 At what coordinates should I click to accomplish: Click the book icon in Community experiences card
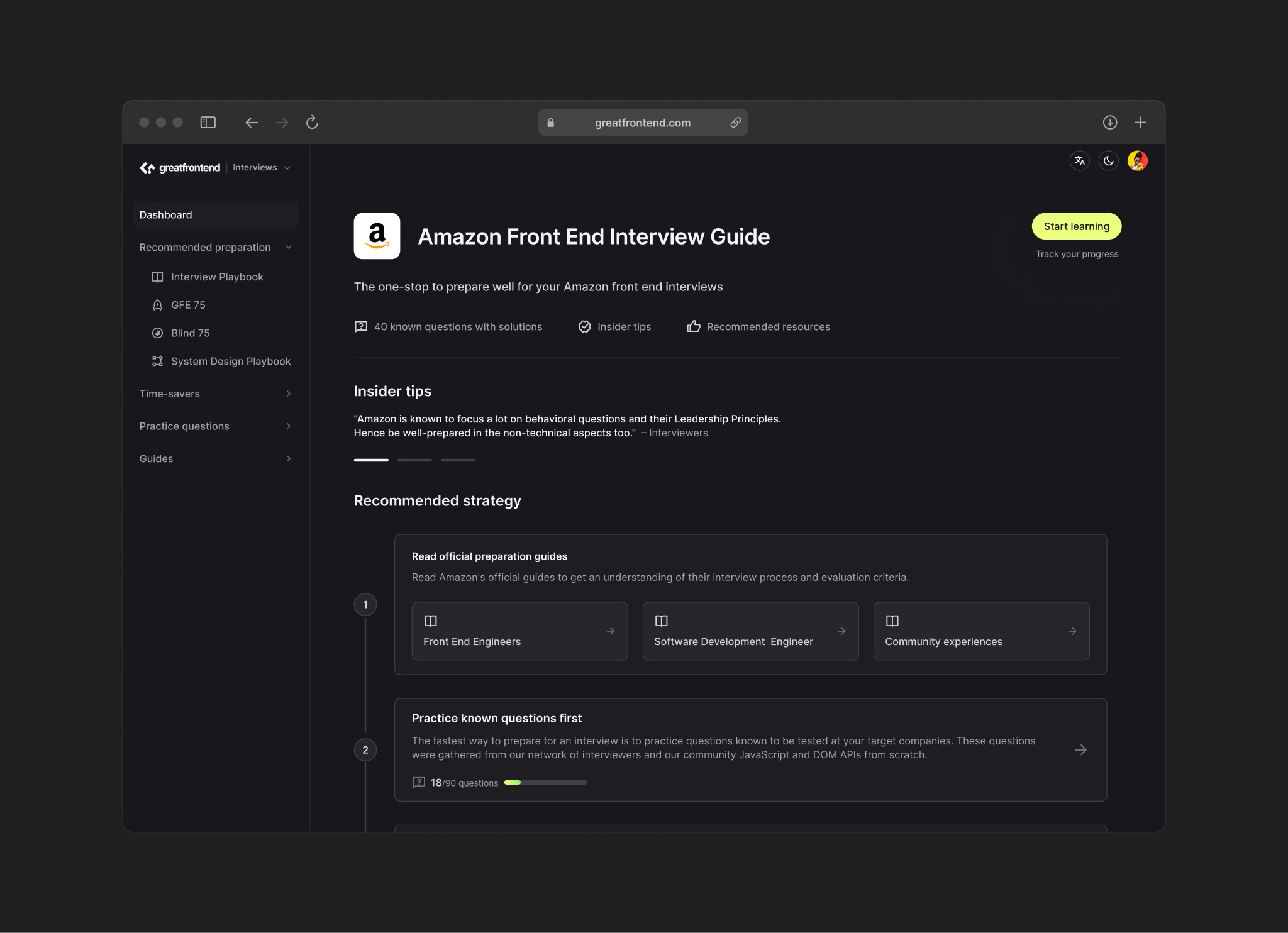pos(892,621)
